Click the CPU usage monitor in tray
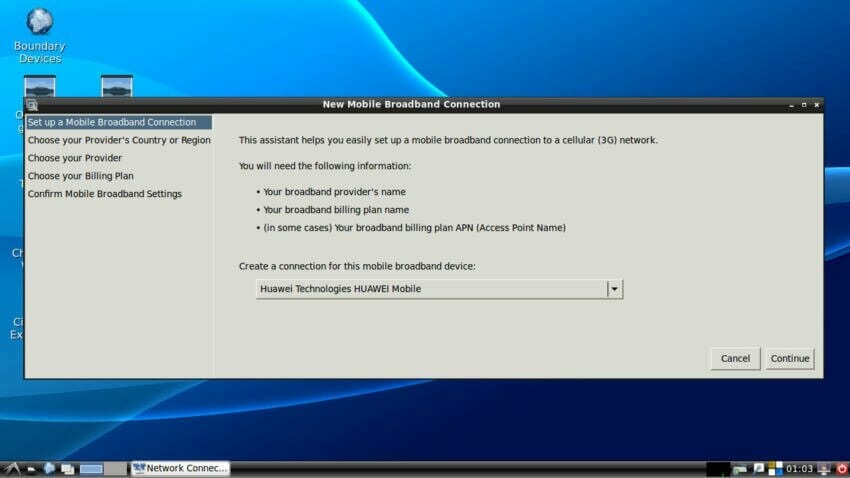This screenshot has height=478, width=850. click(x=719, y=469)
